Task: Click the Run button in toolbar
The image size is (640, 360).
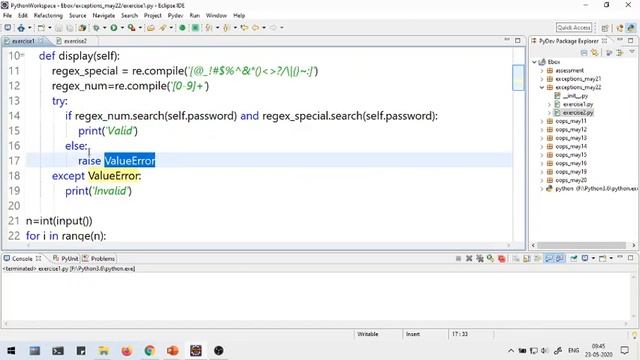Action: coord(113,28)
